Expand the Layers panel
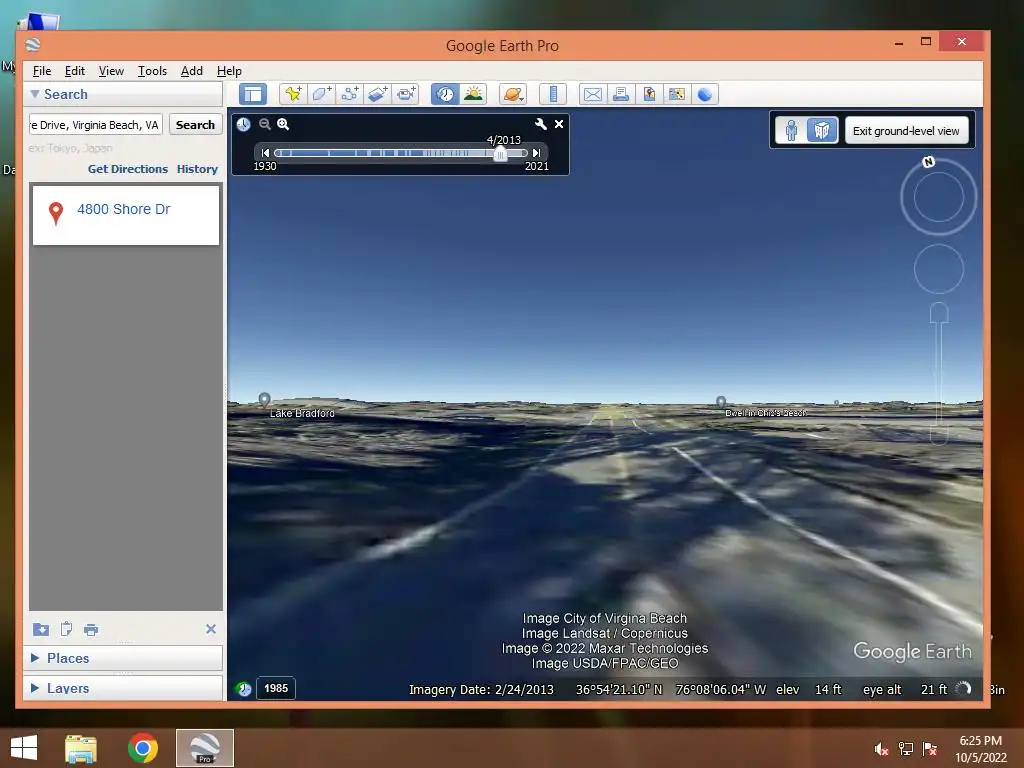This screenshot has height=768, width=1024. pyautogui.click(x=35, y=688)
